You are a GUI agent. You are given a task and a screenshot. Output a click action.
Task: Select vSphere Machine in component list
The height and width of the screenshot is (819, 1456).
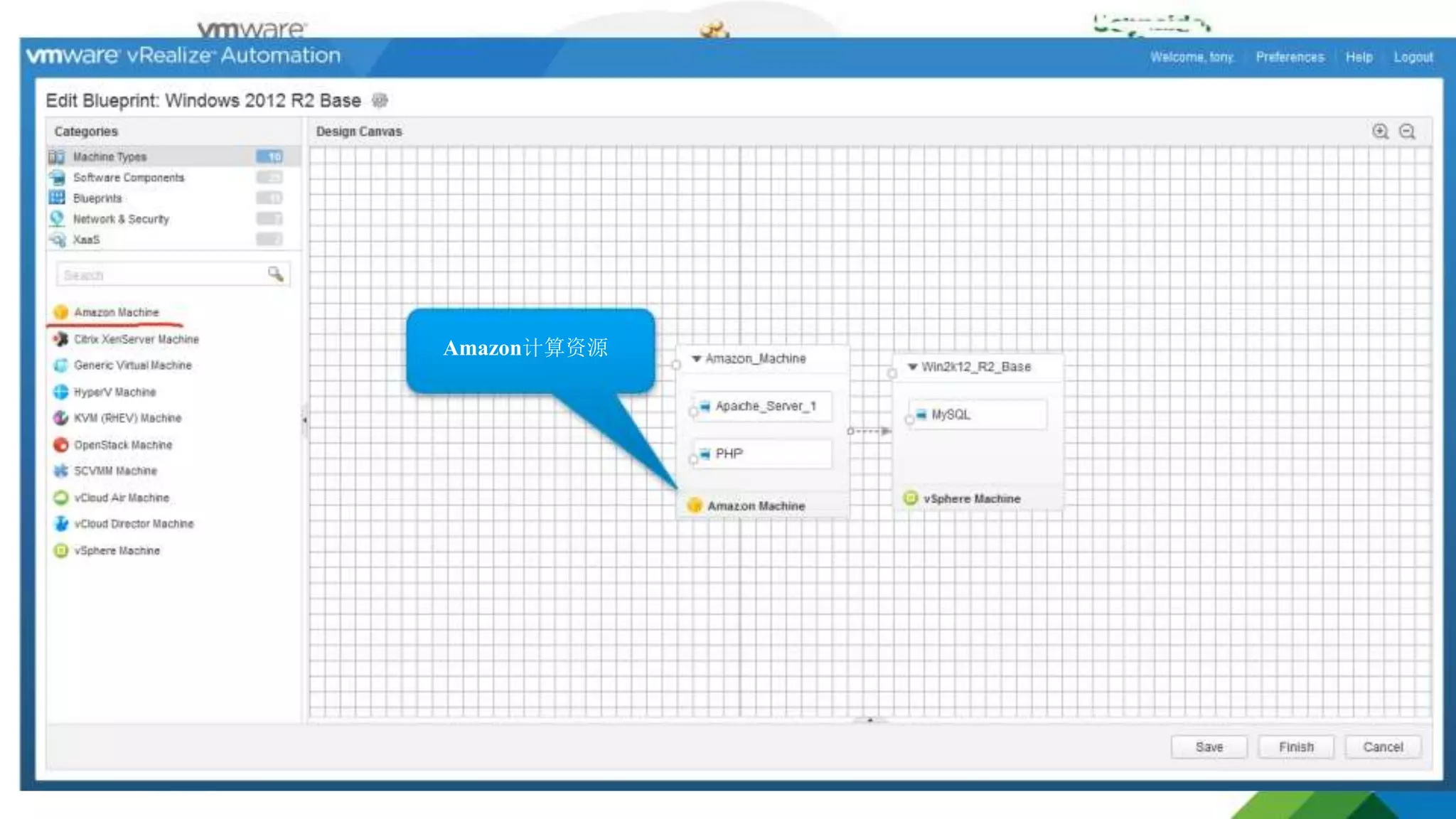(x=117, y=550)
